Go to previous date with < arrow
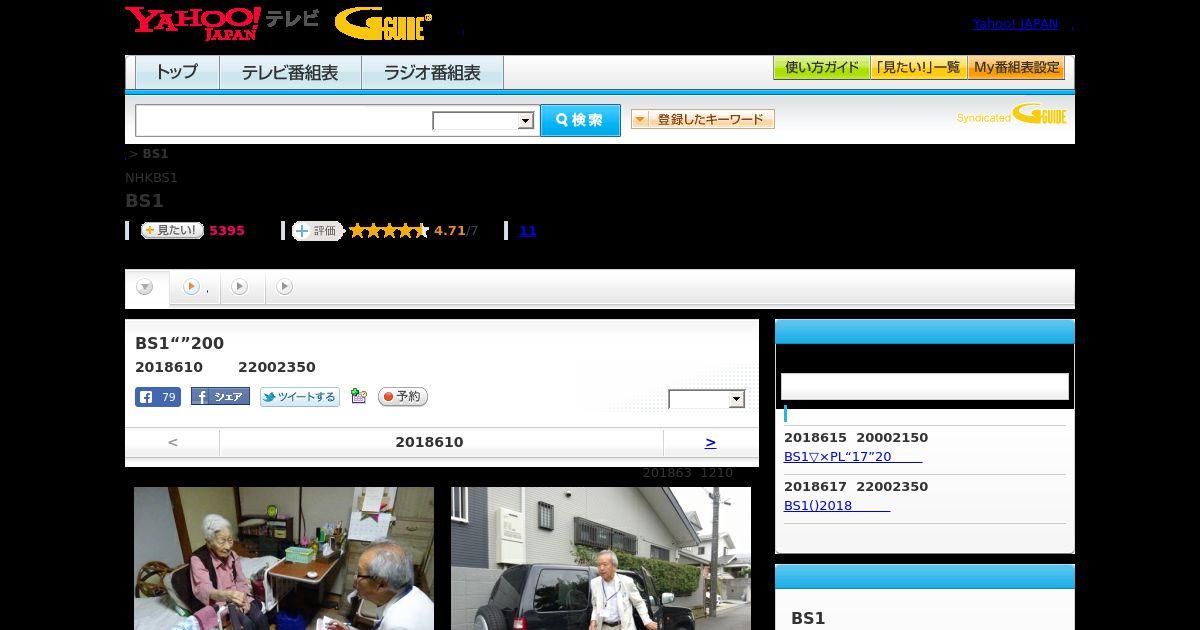The height and width of the screenshot is (630, 1200). pyautogui.click(x=173, y=442)
